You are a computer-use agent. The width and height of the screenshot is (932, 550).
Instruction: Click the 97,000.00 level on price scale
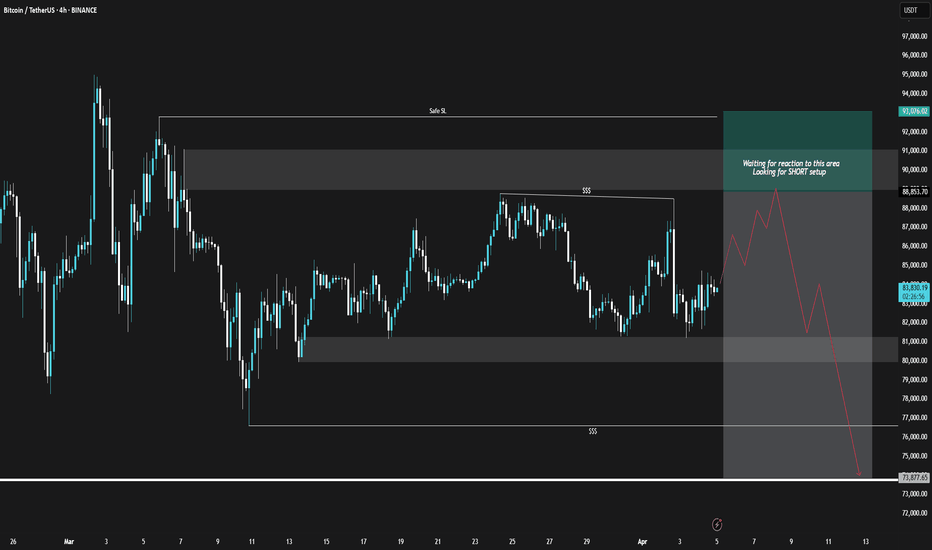click(x=914, y=36)
